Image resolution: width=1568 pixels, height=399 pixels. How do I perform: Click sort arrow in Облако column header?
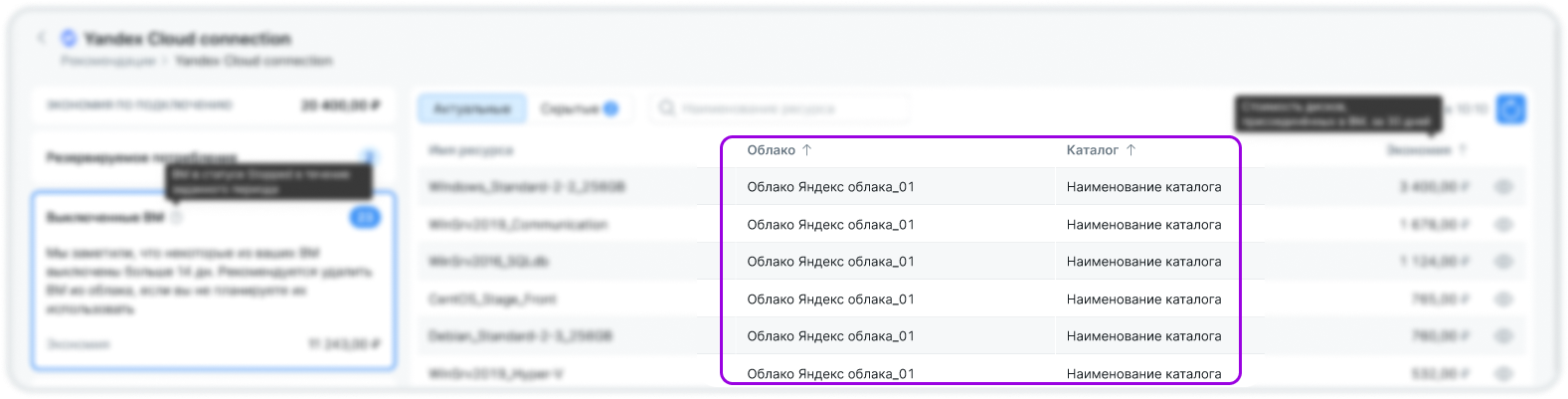point(807,150)
